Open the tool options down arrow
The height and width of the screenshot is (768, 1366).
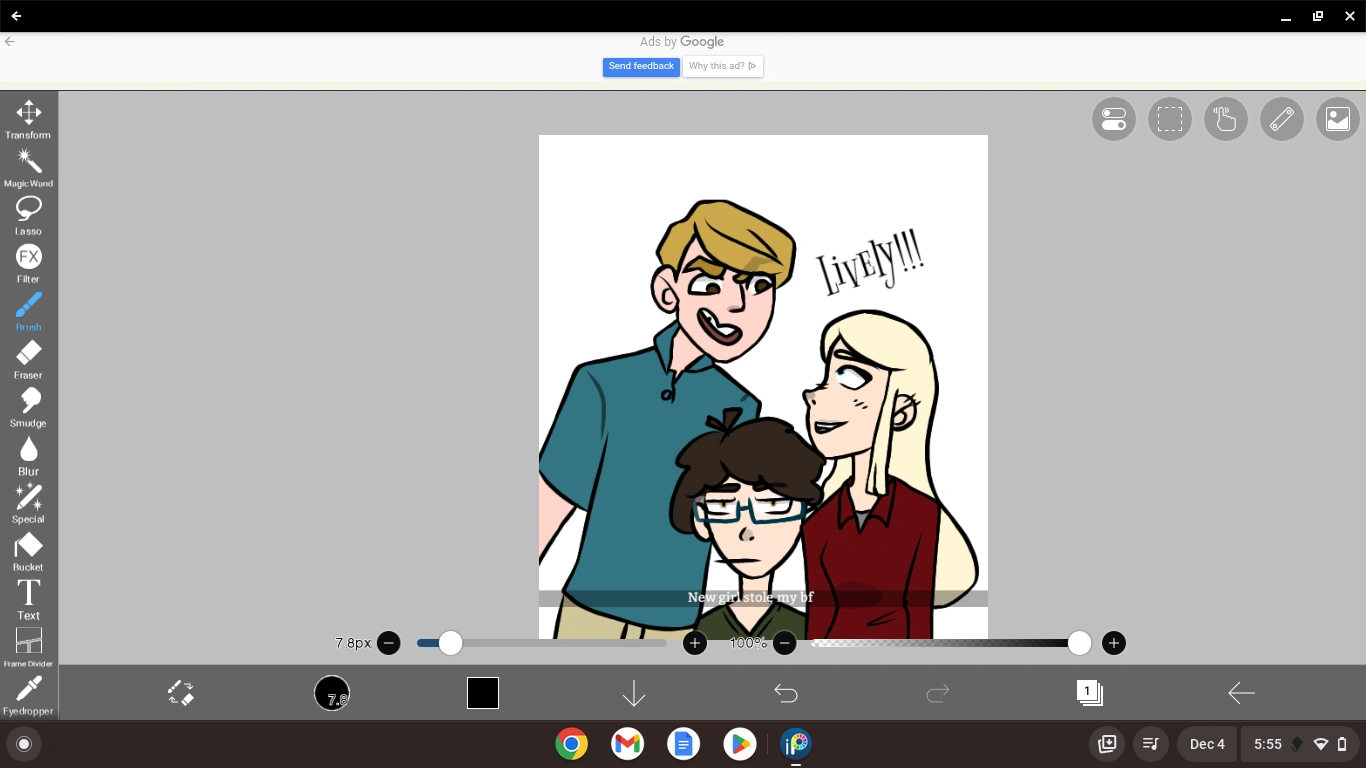tap(634, 692)
